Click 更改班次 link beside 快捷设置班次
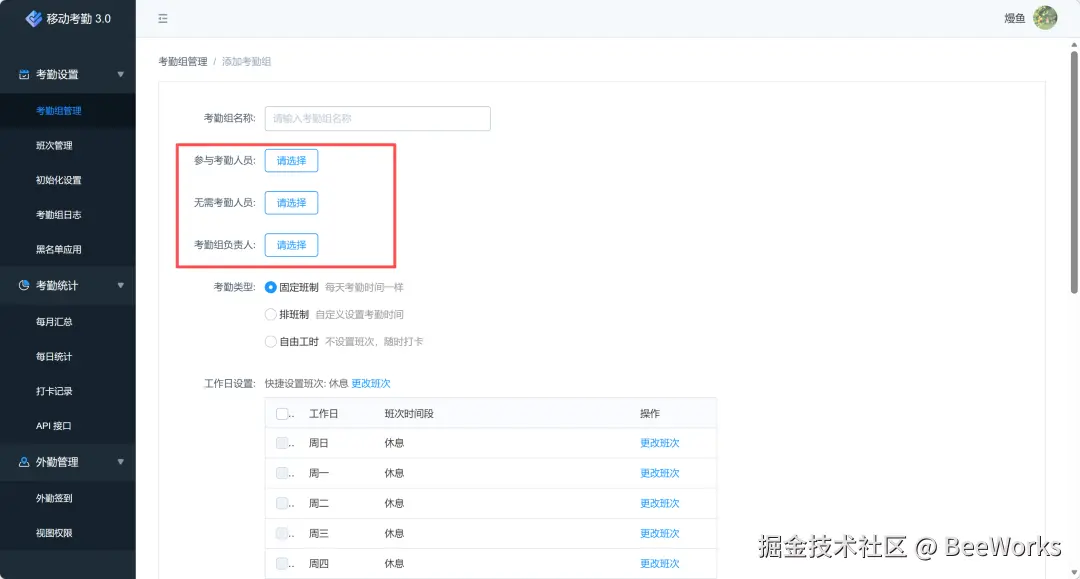 coord(371,383)
